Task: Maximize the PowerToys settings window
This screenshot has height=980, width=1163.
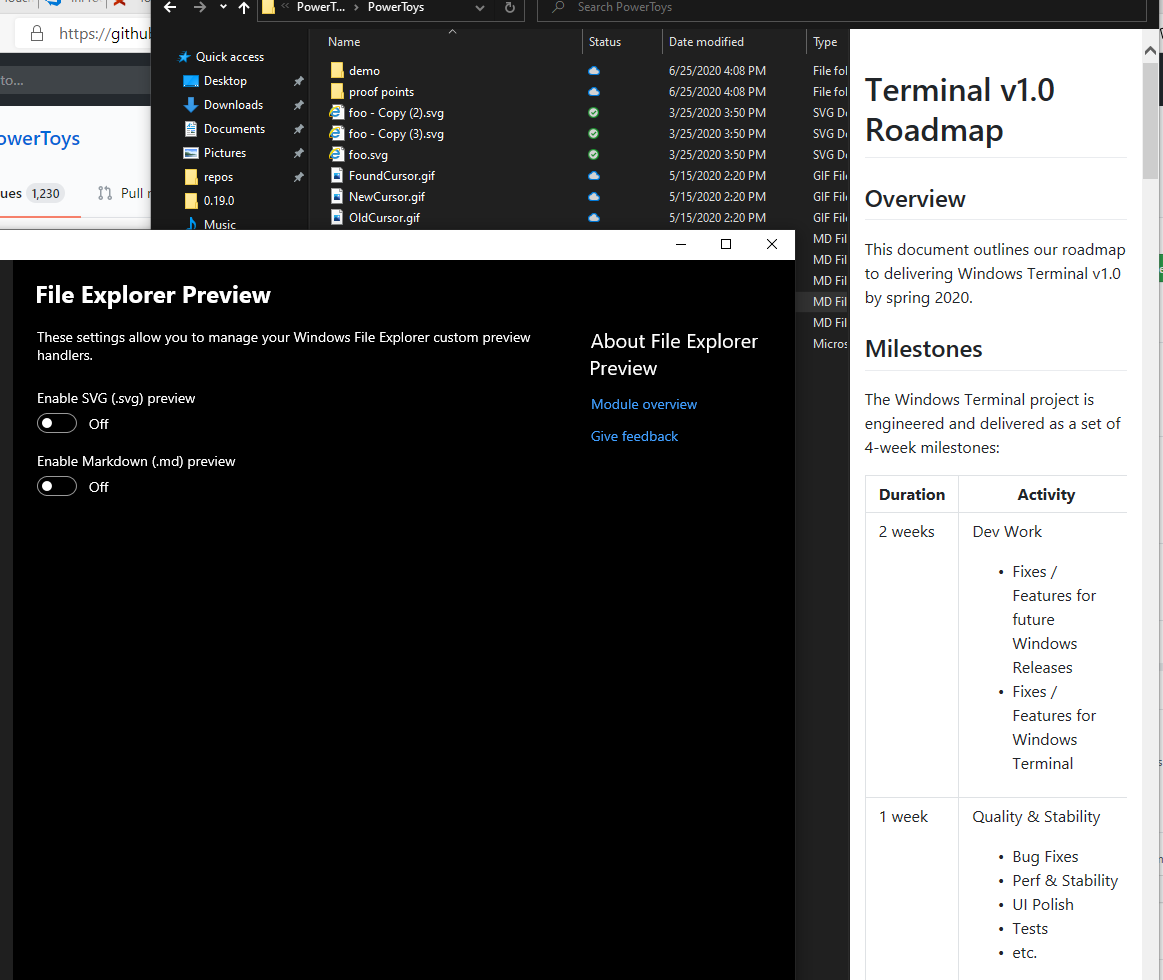Action: [x=726, y=244]
